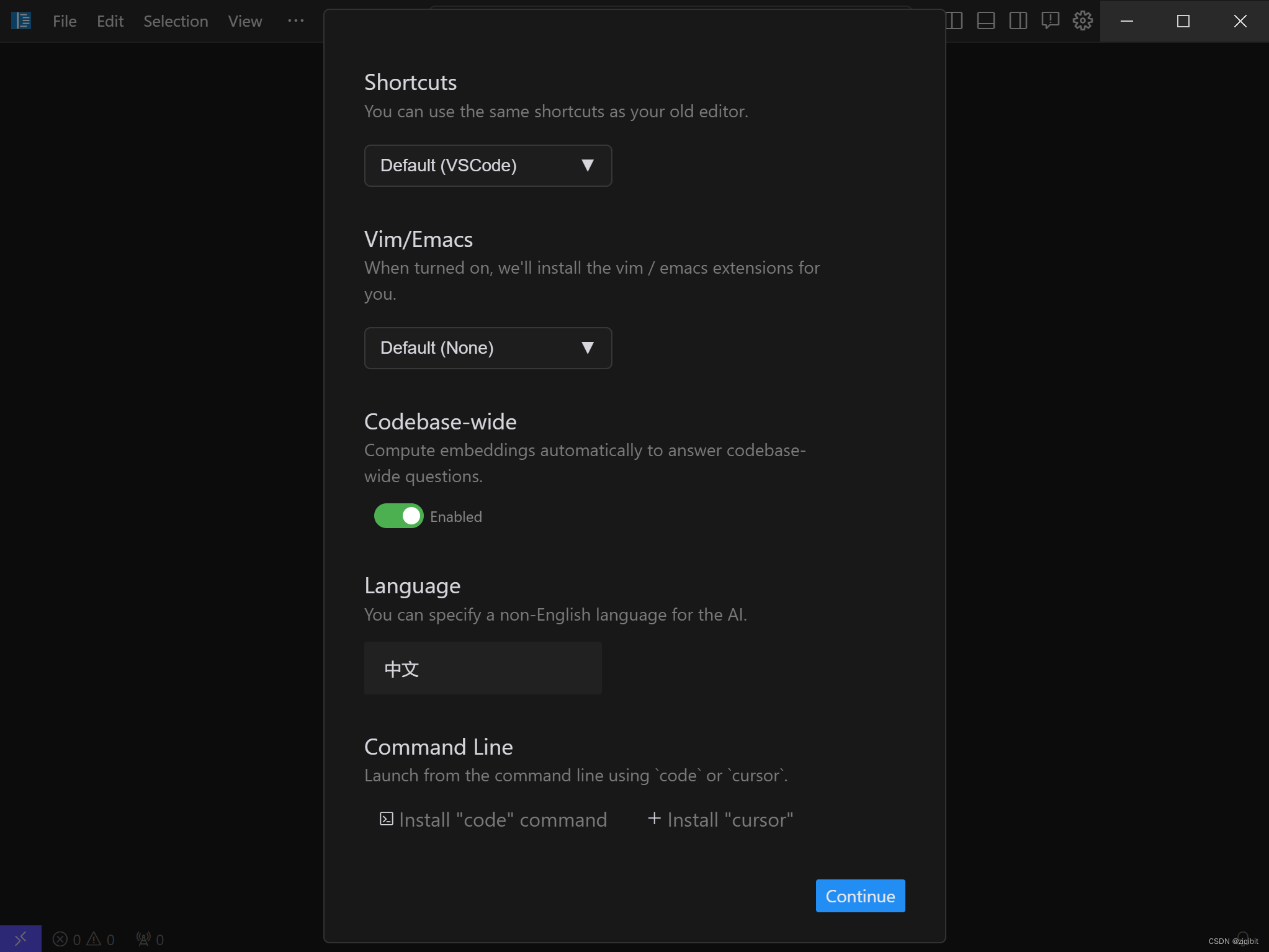Open the feedback icon in title bar
This screenshot has width=1269, height=952.
pos(1050,21)
